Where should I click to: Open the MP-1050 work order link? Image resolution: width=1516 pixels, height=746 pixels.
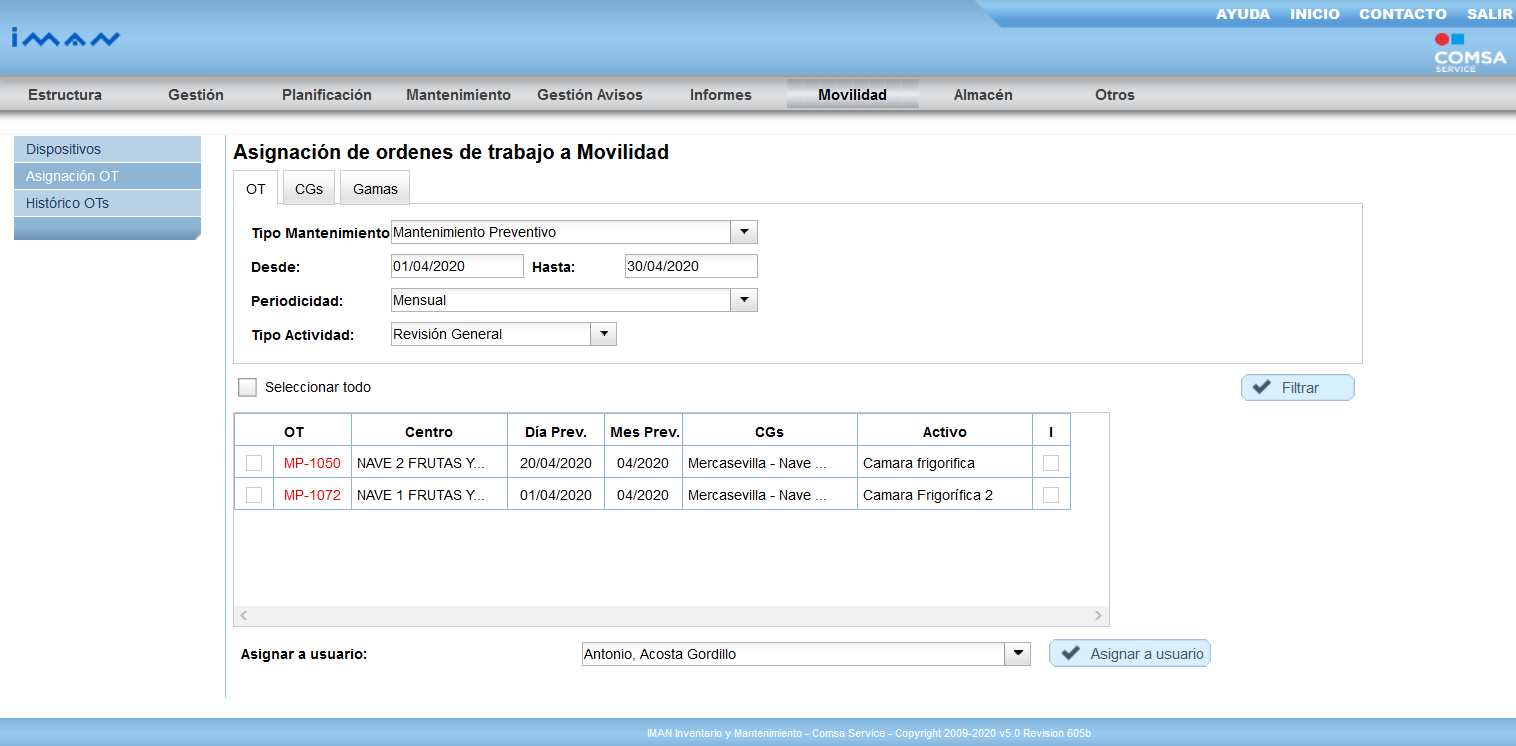coord(312,463)
